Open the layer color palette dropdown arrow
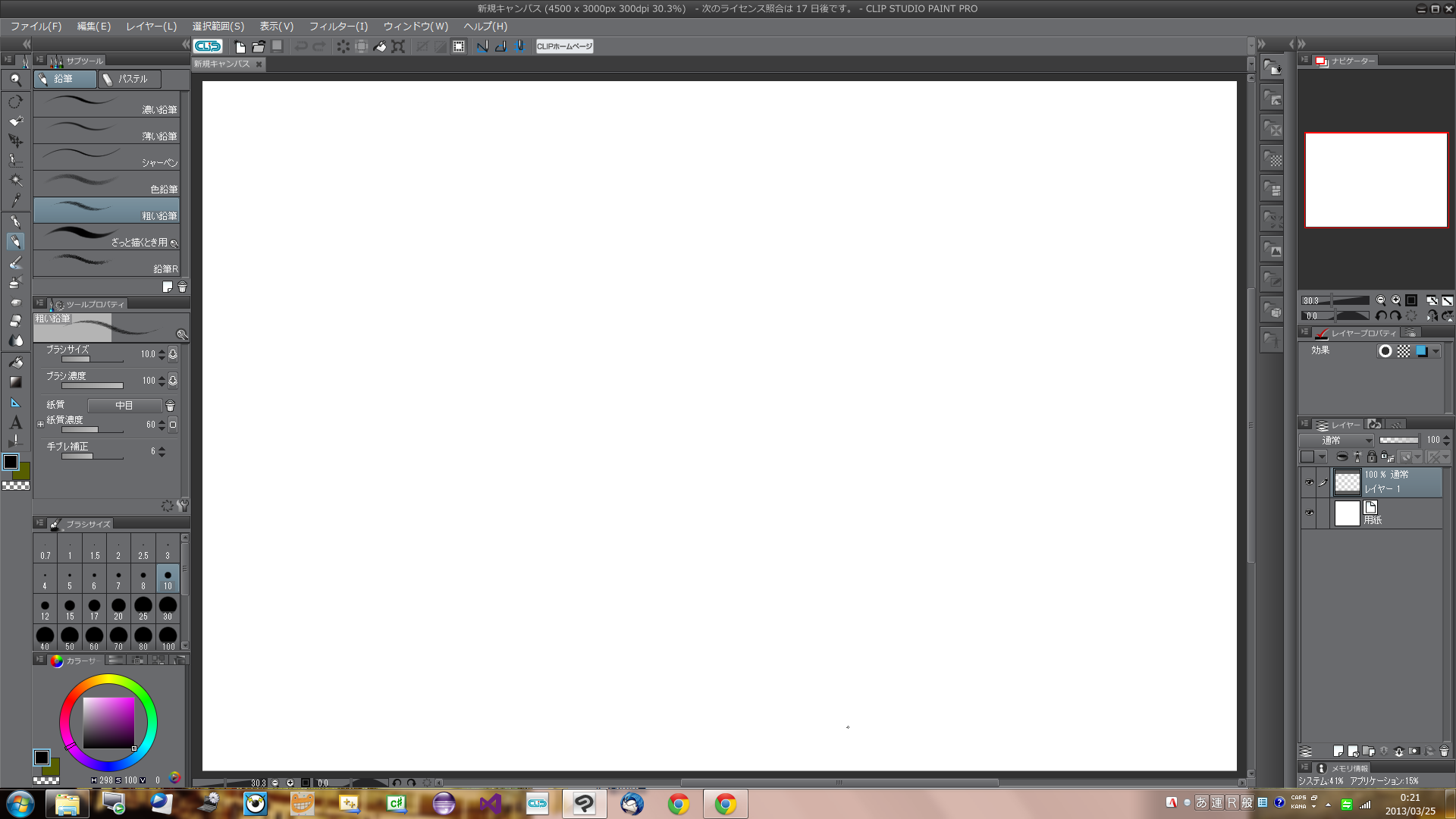 pos(1322,457)
